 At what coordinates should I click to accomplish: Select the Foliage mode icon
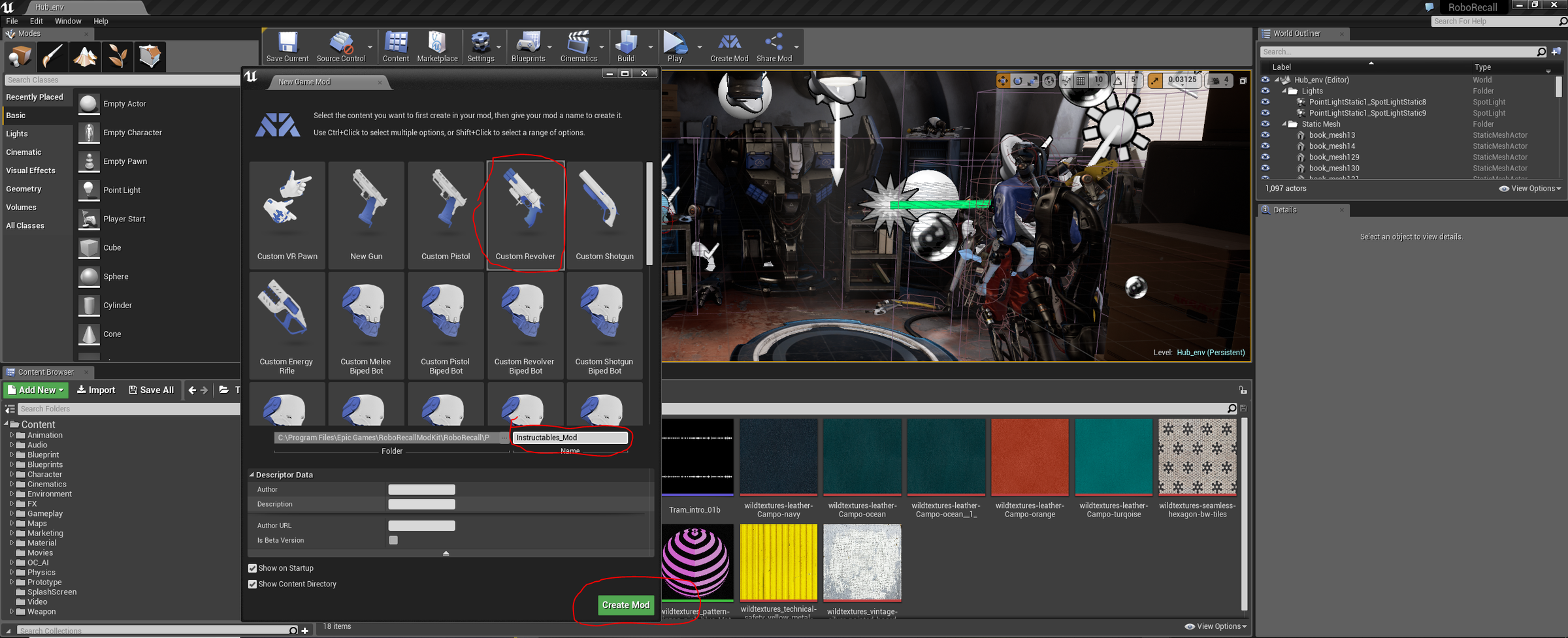point(118,57)
